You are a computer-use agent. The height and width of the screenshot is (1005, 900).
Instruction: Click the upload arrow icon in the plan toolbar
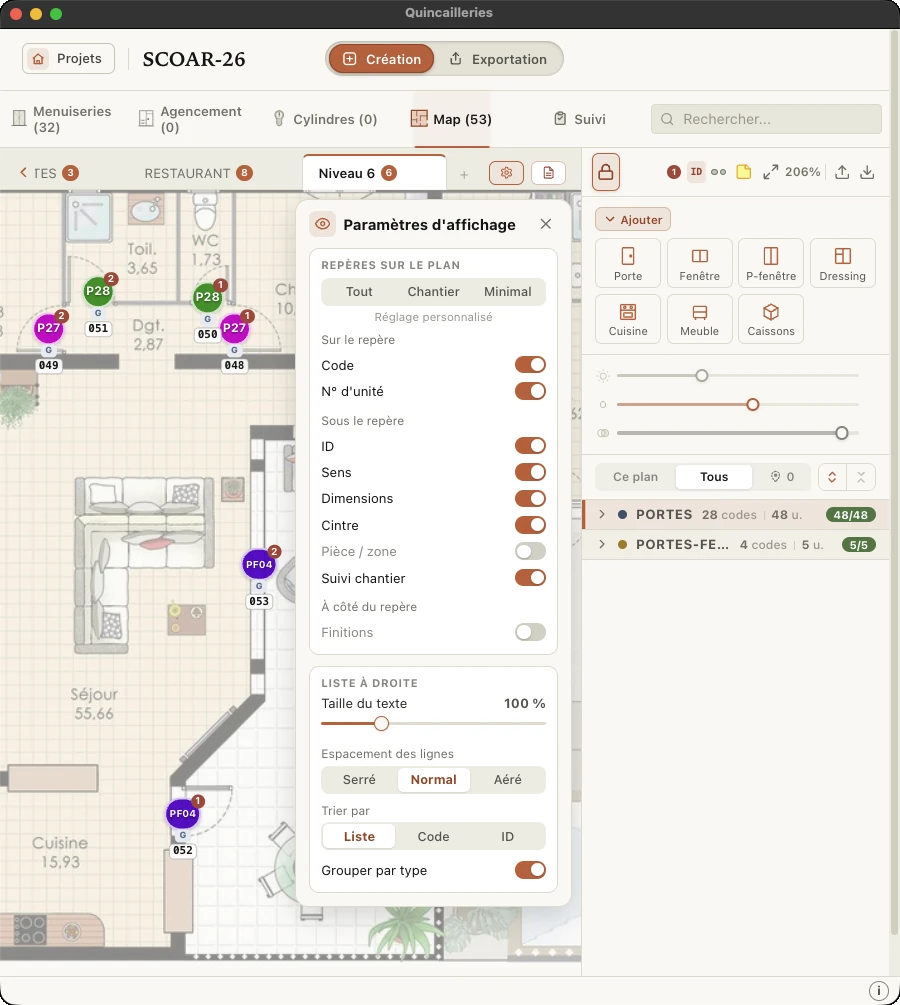point(842,172)
